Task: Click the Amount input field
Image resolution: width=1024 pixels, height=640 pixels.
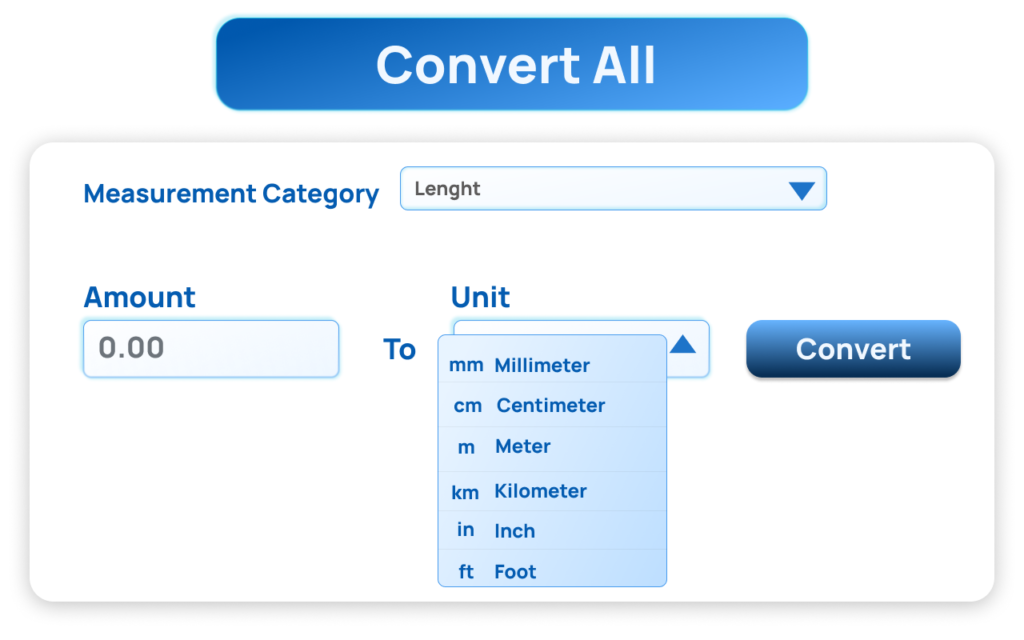Action: (x=211, y=348)
